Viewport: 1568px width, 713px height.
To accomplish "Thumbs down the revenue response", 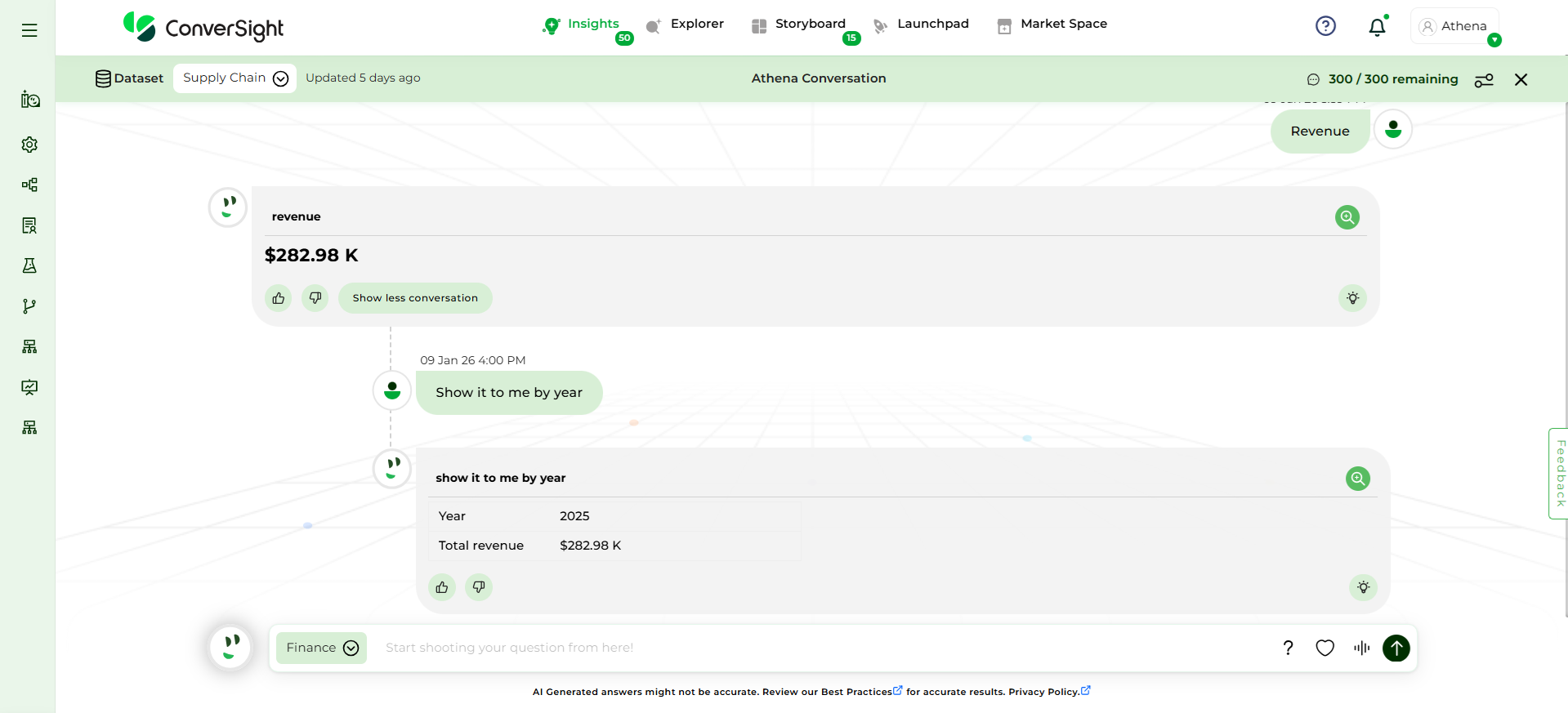I will tap(315, 298).
